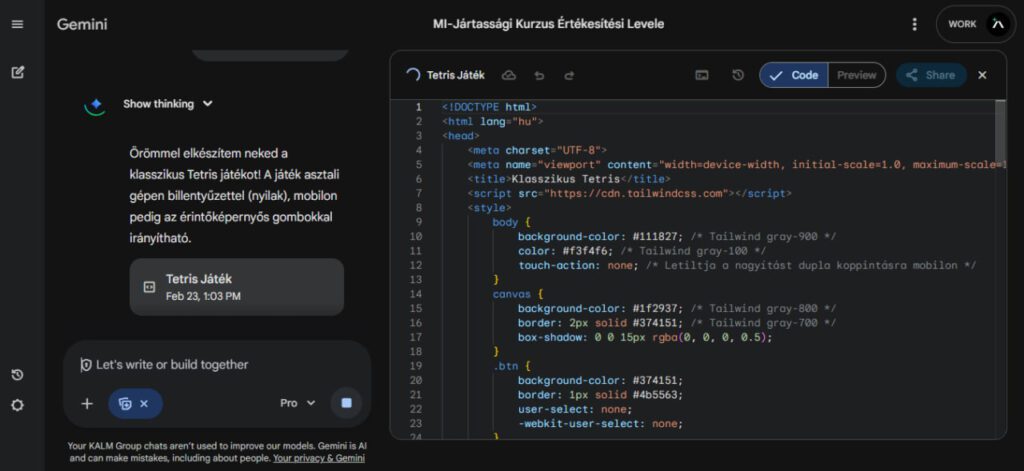1024x471 pixels.
Task: Show the canvas version history
Action: pos(738,75)
